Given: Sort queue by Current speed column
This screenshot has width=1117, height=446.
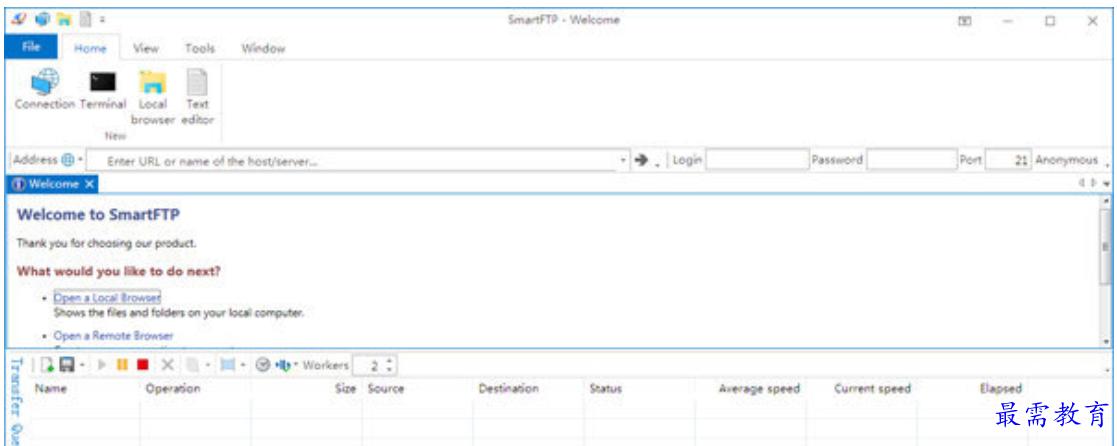Looking at the screenshot, I should pyautogui.click(x=861, y=388).
